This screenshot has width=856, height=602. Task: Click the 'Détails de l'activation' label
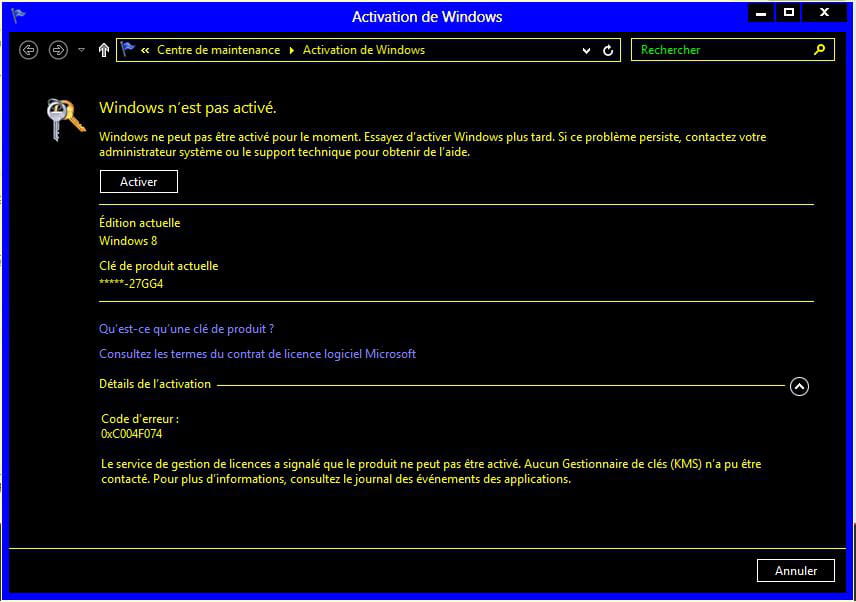click(x=154, y=384)
